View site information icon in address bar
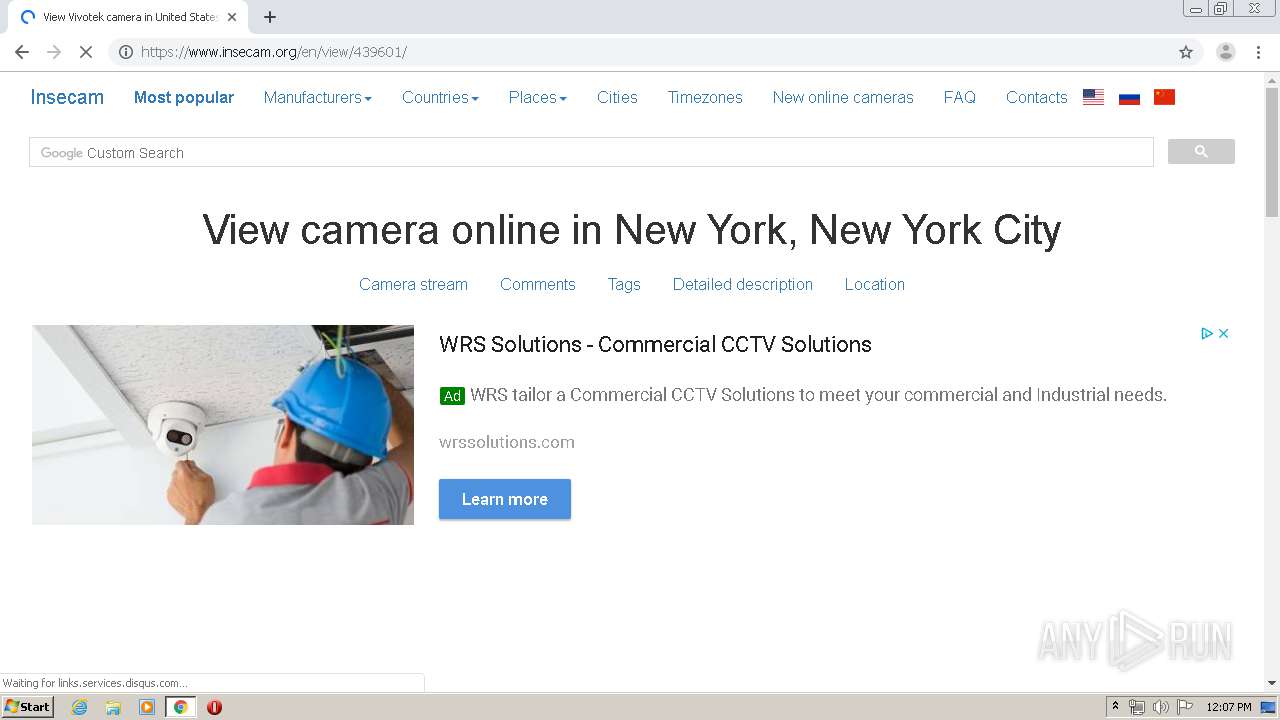1280x720 pixels. tap(126, 52)
